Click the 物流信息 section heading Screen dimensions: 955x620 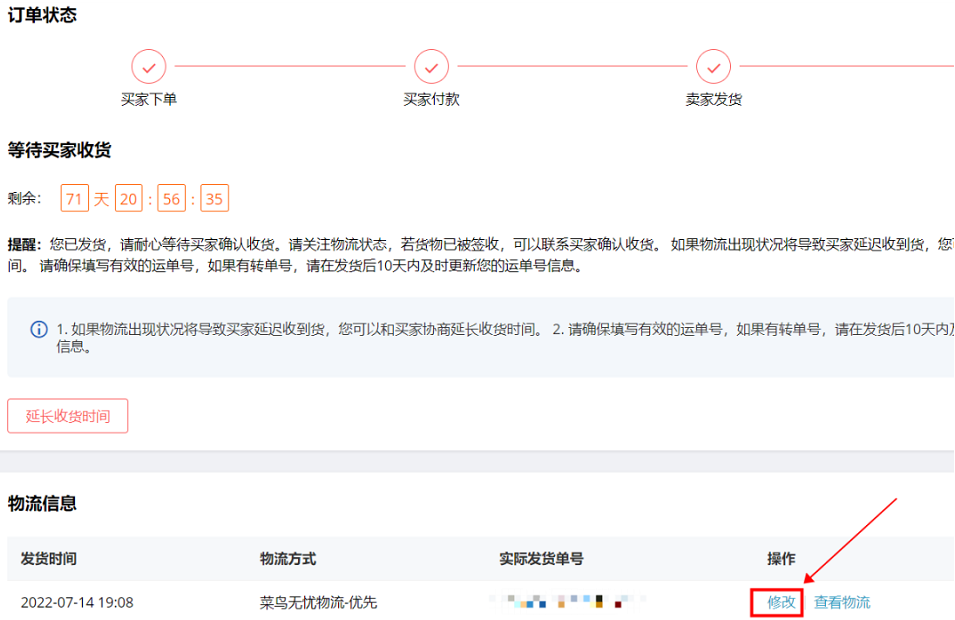coord(42,504)
